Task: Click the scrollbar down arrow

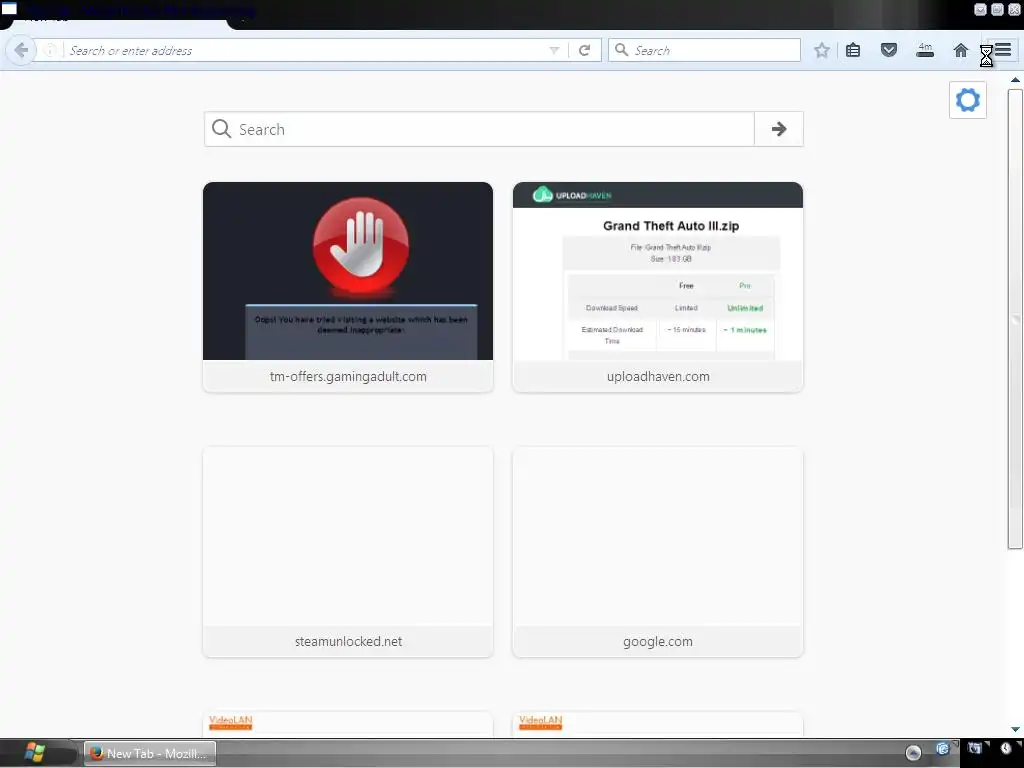Action: coord(1015,729)
